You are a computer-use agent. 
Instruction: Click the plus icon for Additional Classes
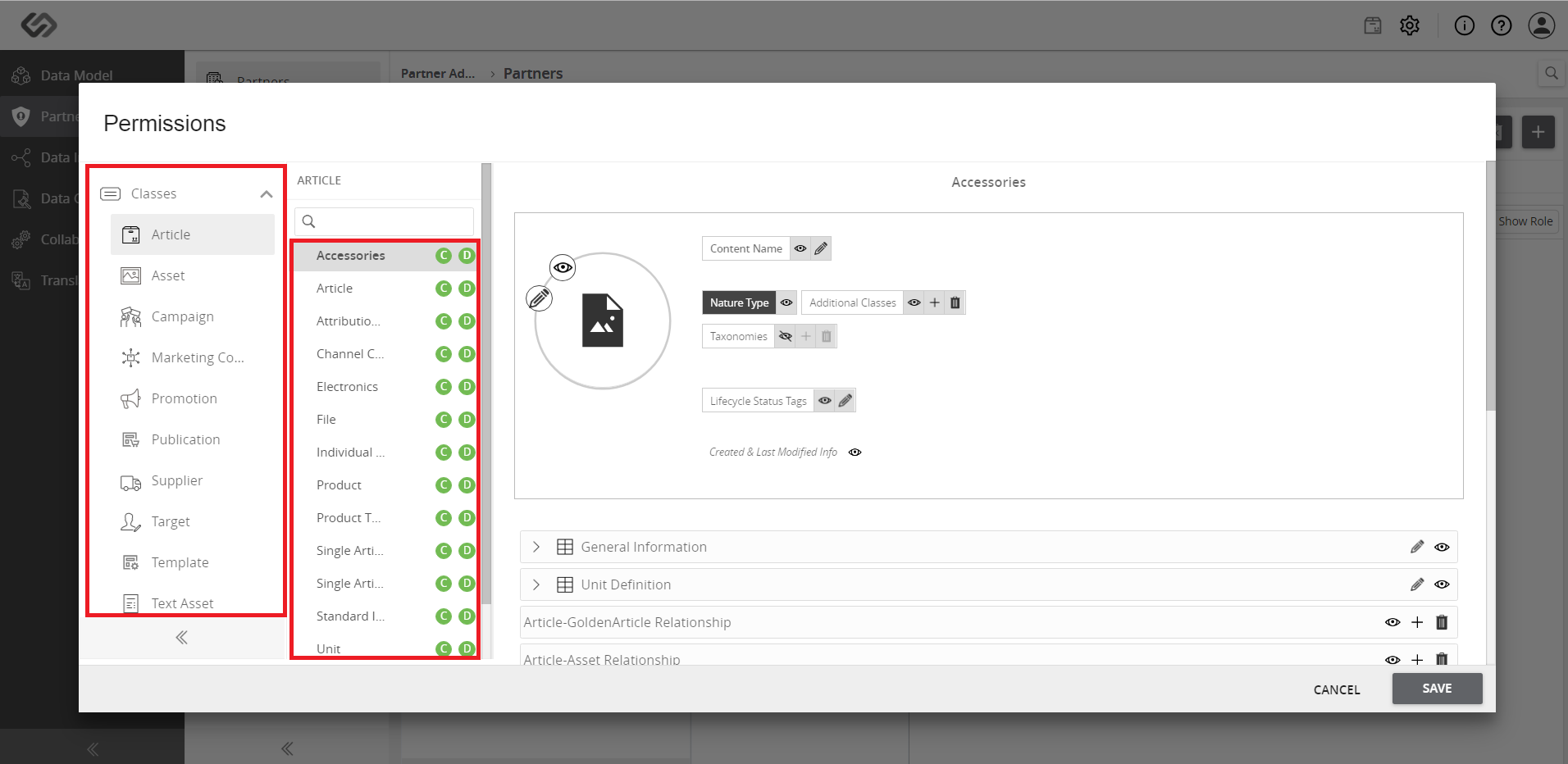(x=934, y=302)
